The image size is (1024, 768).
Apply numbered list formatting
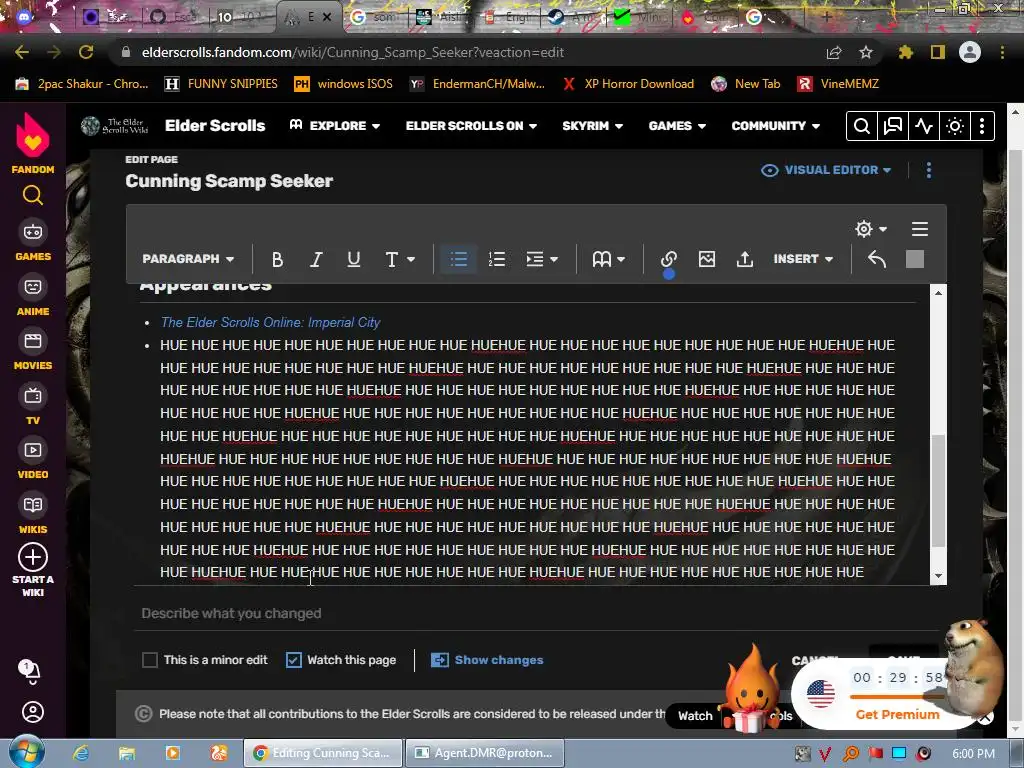[x=497, y=259]
